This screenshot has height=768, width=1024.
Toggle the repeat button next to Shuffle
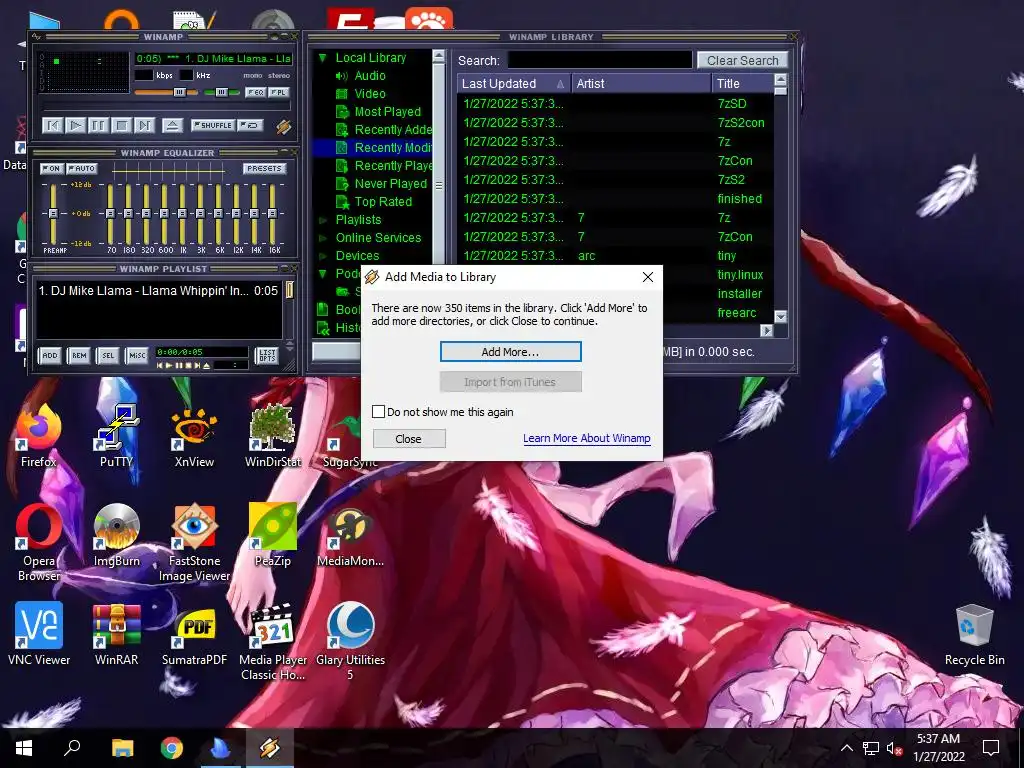(250, 125)
